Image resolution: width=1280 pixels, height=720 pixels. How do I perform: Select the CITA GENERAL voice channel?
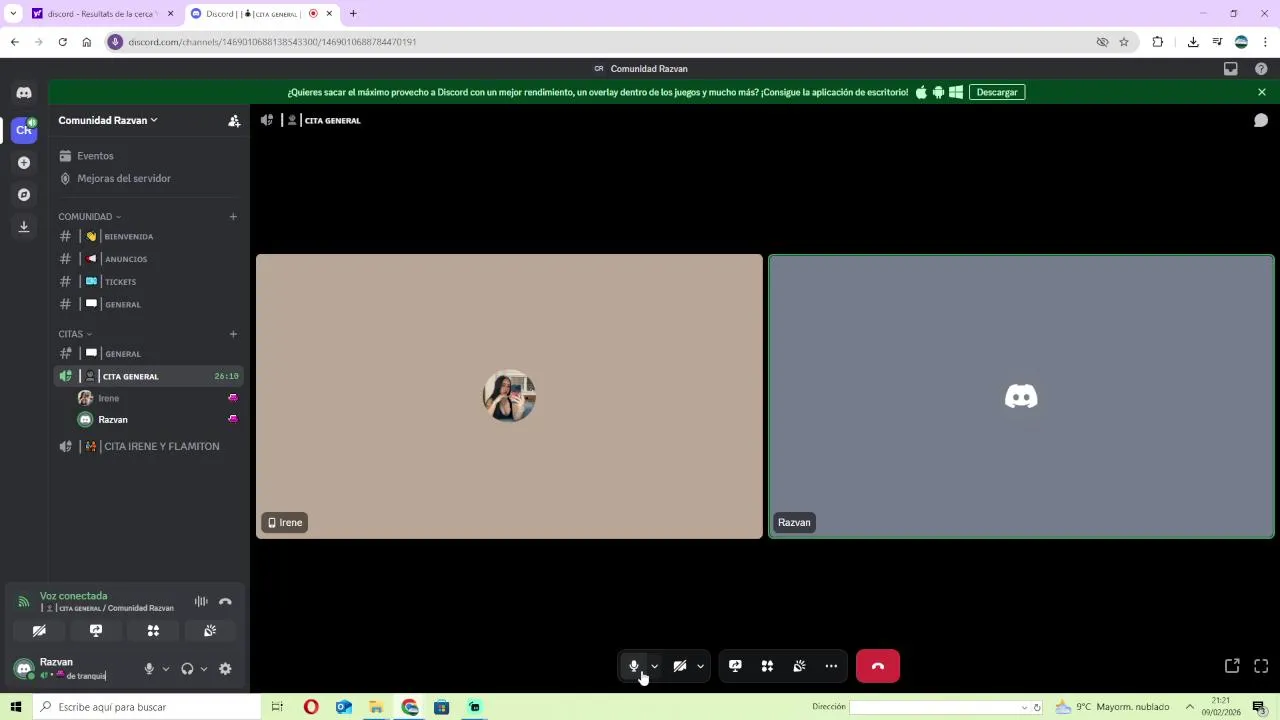[148, 376]
